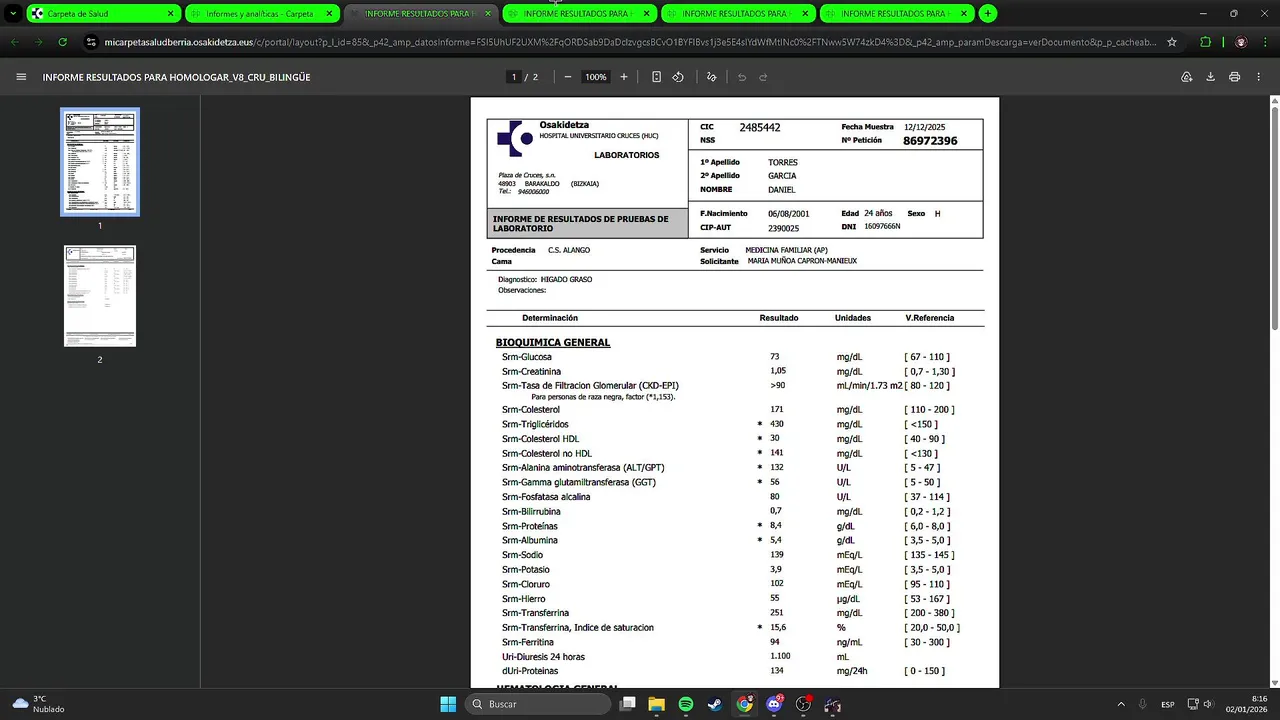Viewport: 1280px width, 720px height.
Task: Bookmark this page with the star
Action: coord(1172,42)
